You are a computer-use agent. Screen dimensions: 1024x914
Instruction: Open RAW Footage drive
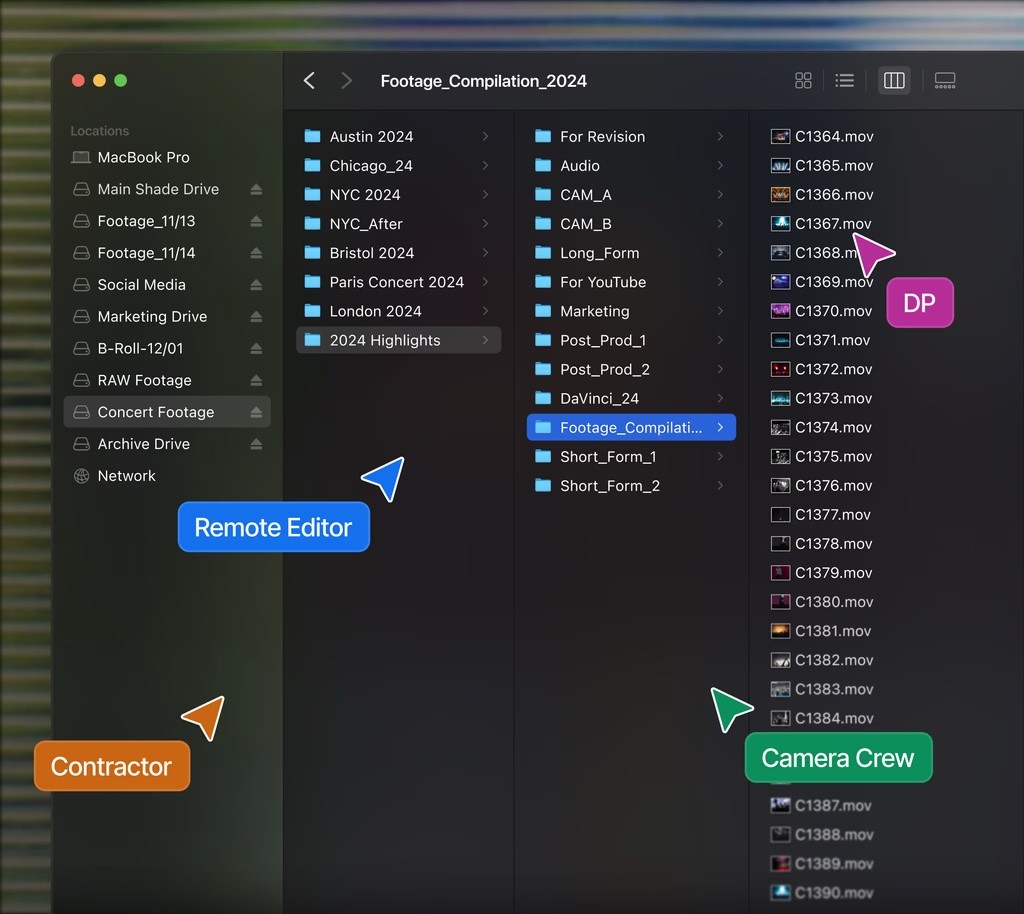point(167,380)
